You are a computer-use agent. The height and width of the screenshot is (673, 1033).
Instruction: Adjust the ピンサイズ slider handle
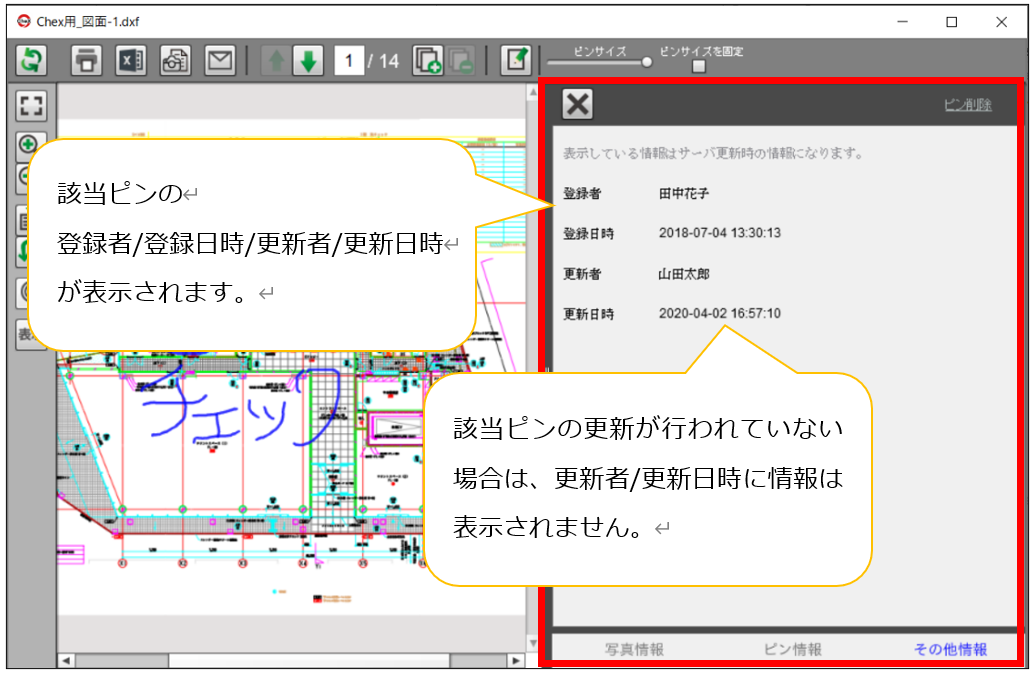(646, 62)
